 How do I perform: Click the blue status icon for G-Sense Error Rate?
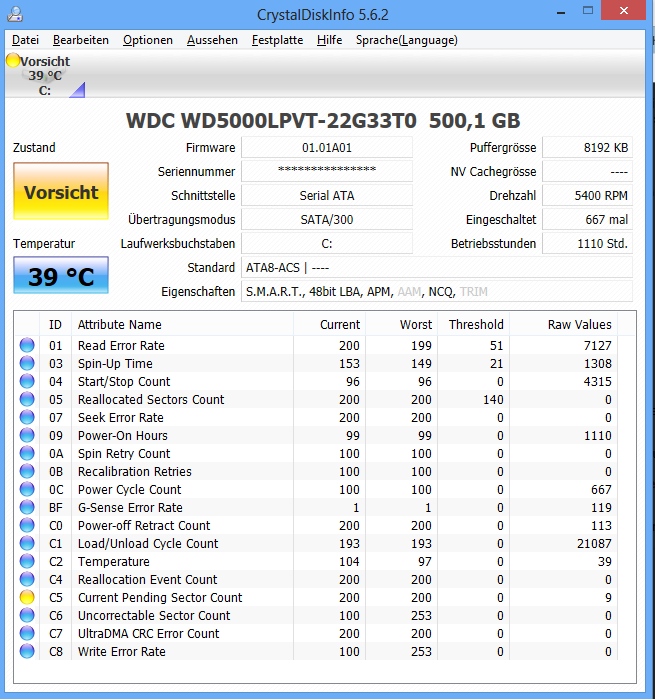click(x=27, y=507)
